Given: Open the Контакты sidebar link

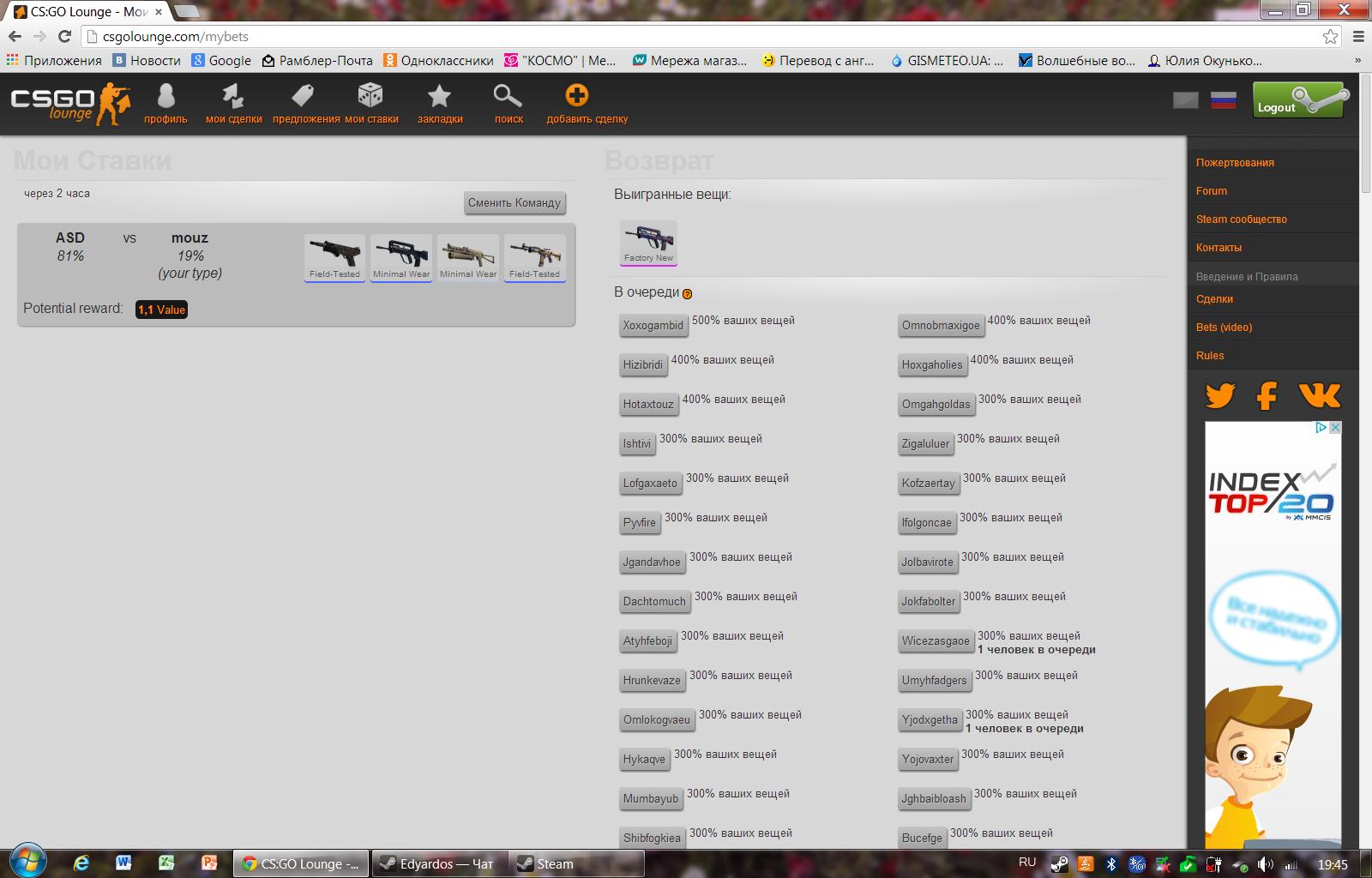Looking at the screenshot, I should 1219,248.
